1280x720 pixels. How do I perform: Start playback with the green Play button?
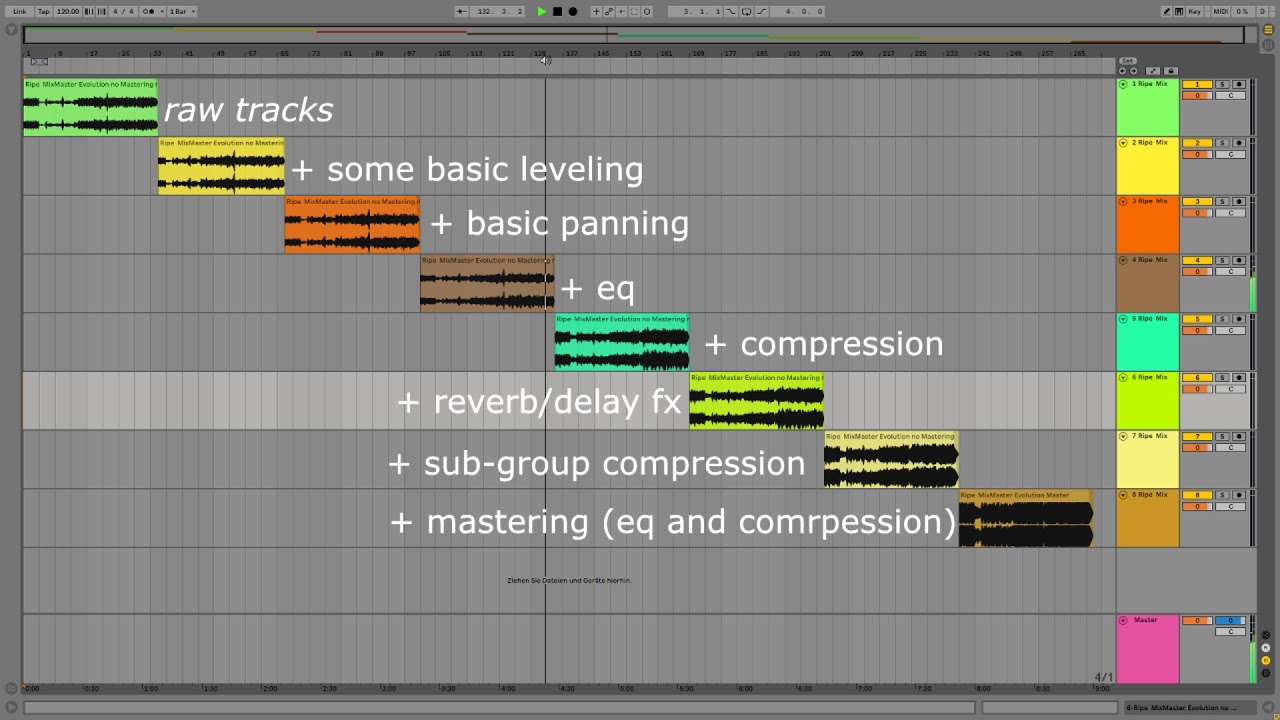click(541, 12)
